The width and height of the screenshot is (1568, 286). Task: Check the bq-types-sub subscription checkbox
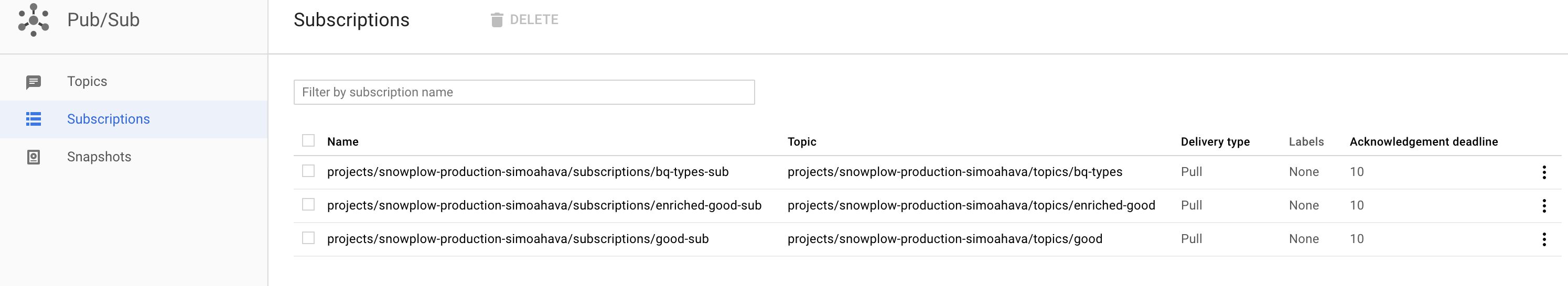(308, 171)
